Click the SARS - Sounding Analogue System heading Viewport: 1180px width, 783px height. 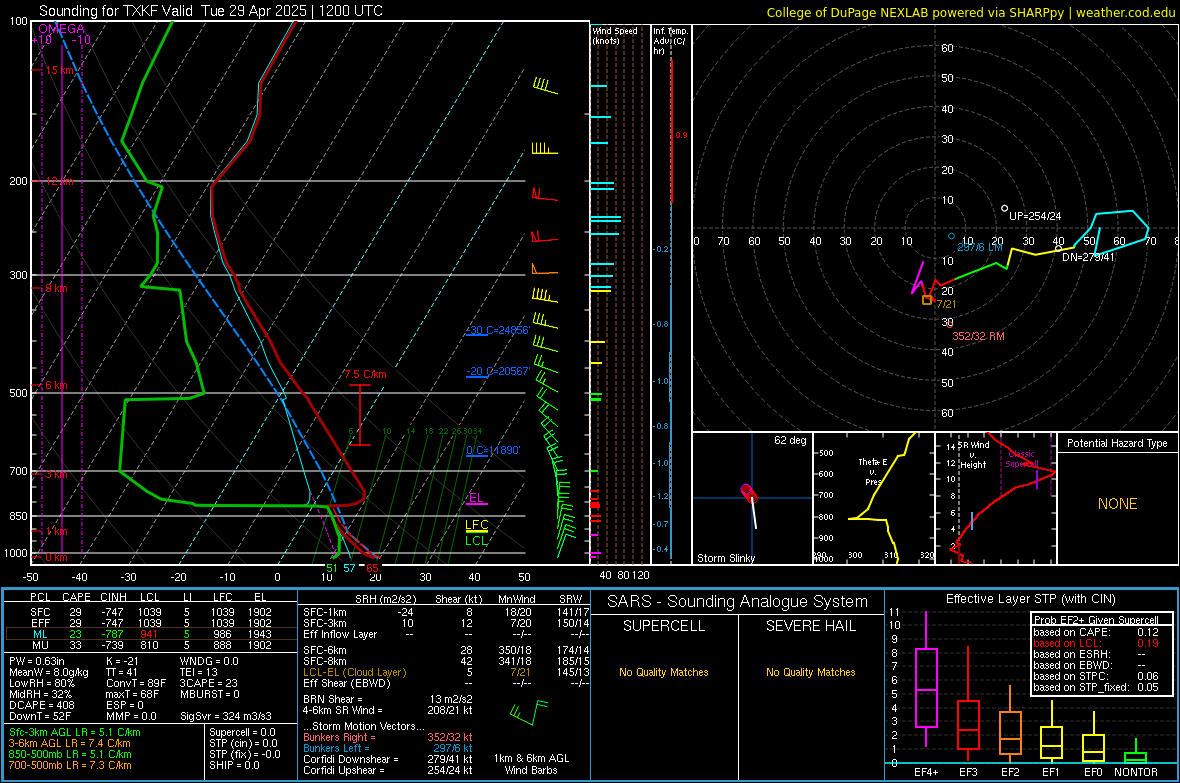tap(737, 602)
